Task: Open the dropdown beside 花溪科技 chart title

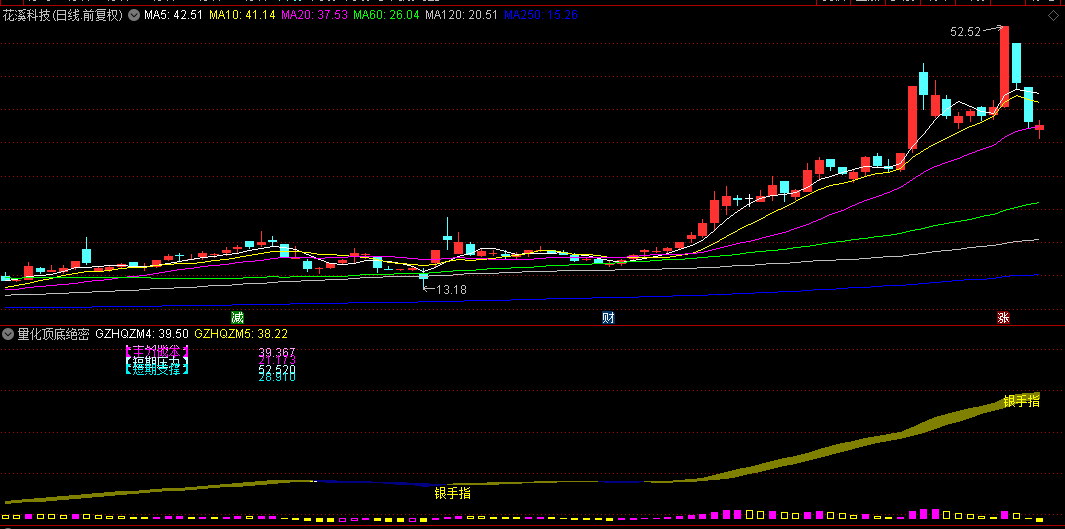Action: pos(133,14)
